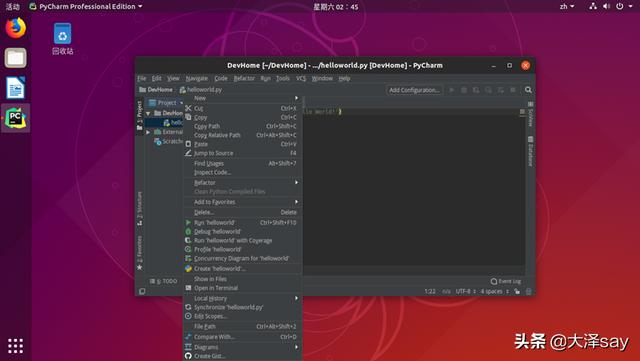Open the TODO tool window
This screenshot has width=640, height=361.
(163, 281)
